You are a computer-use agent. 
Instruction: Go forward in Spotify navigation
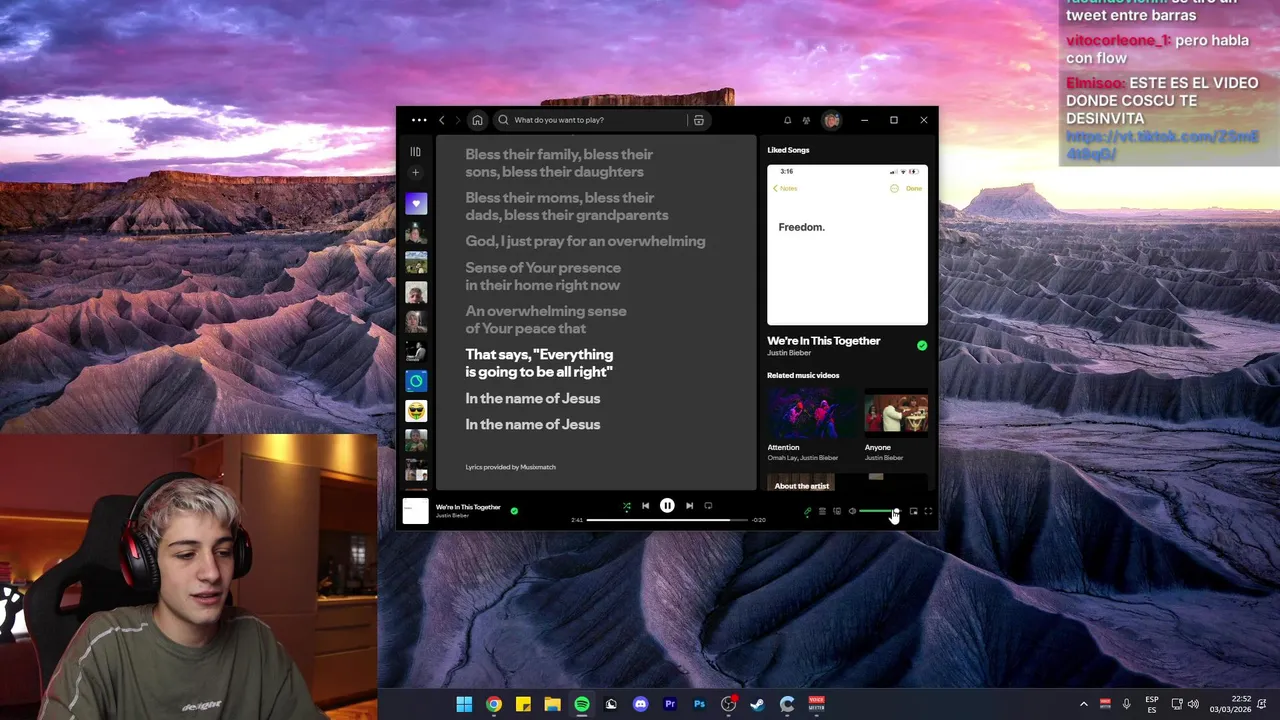click(458, 120)
